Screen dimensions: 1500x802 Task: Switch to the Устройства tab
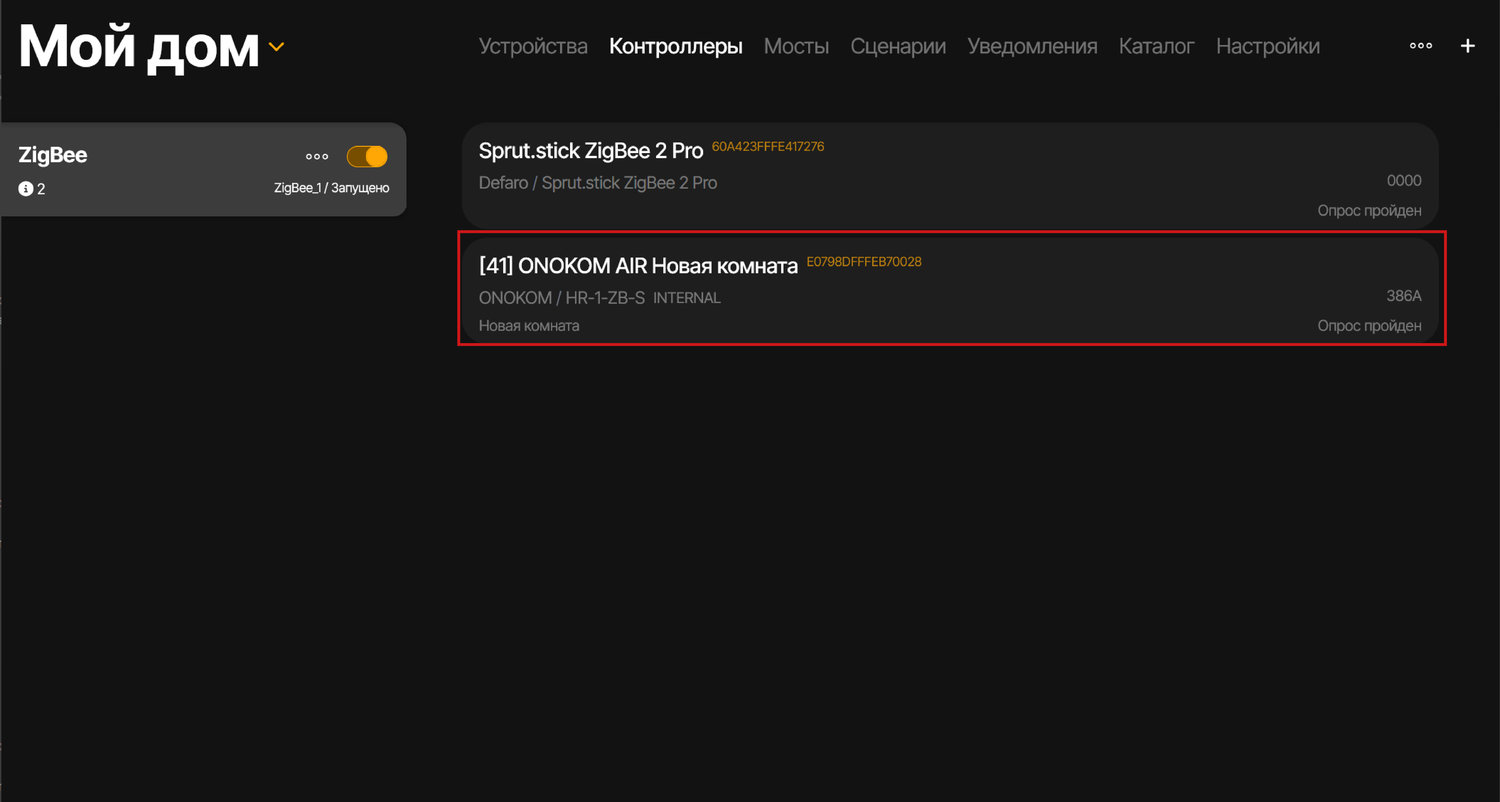pos(533,46)
